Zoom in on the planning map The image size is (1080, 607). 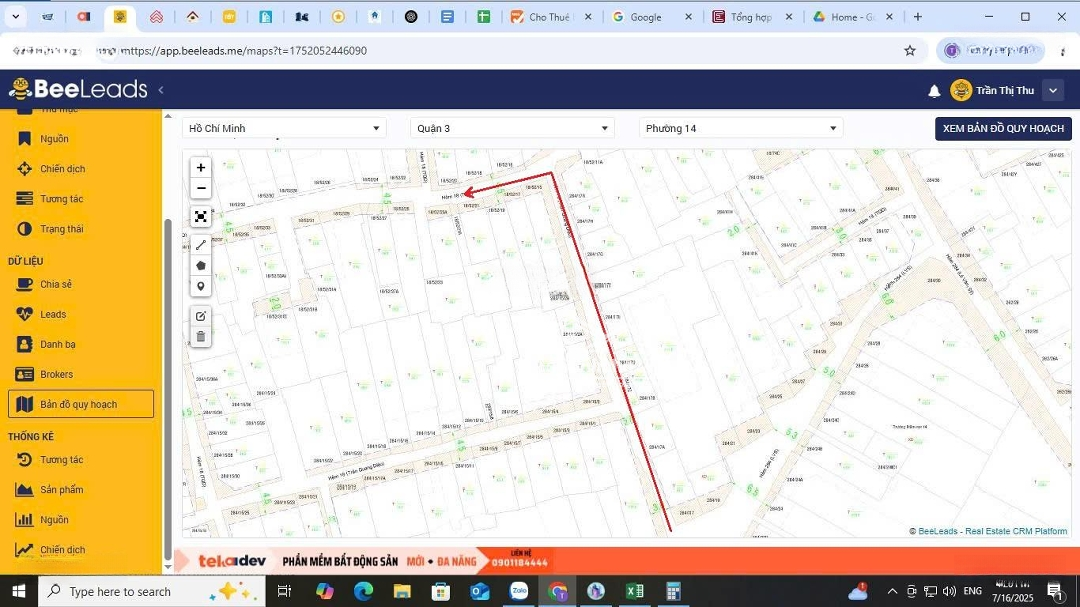[201, 168]
